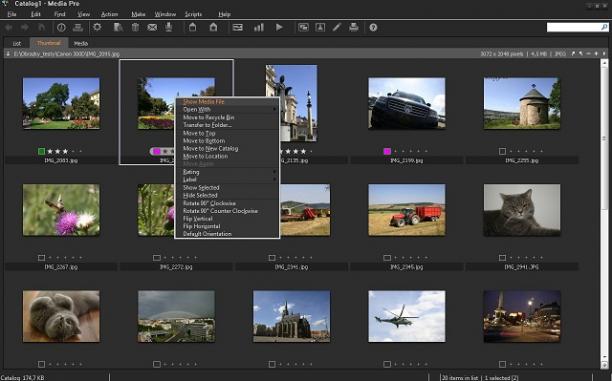This screenshot has height=381, width=612.
Task: Click the Back arrow in the toolbar
Action: tap(8, 27)
